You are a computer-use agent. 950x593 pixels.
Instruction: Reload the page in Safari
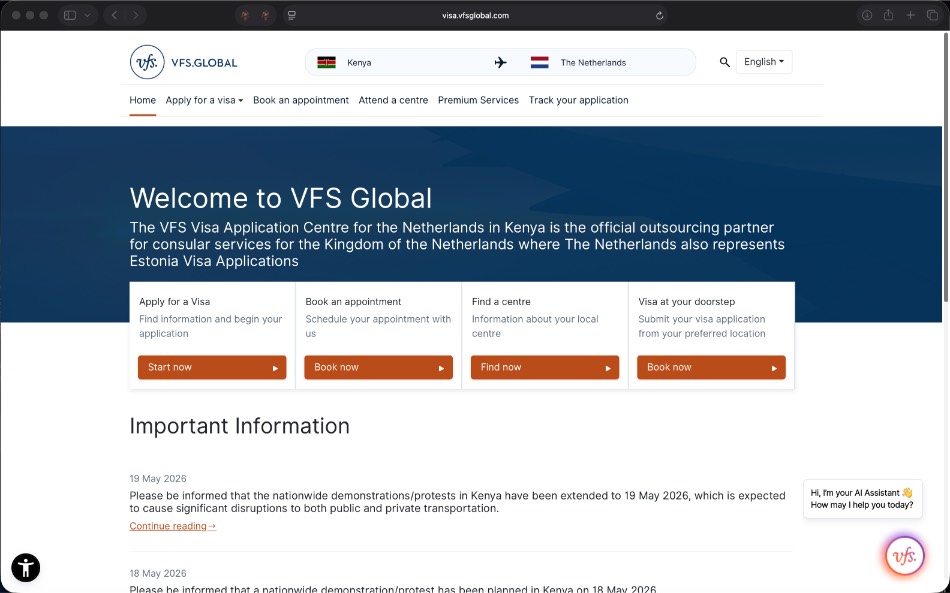click(660, 16)
